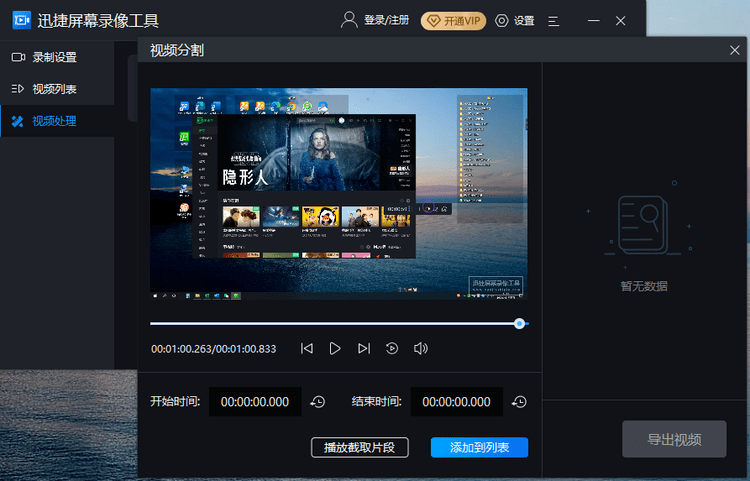Minimize the main window

tap(594, 21)
